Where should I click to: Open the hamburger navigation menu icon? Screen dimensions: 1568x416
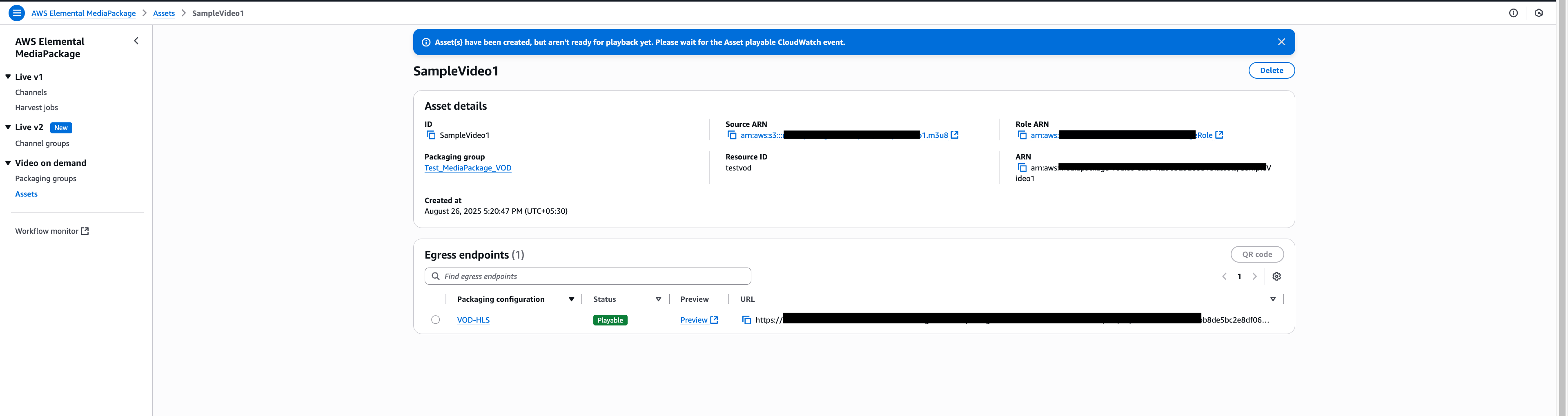point(16,13)
